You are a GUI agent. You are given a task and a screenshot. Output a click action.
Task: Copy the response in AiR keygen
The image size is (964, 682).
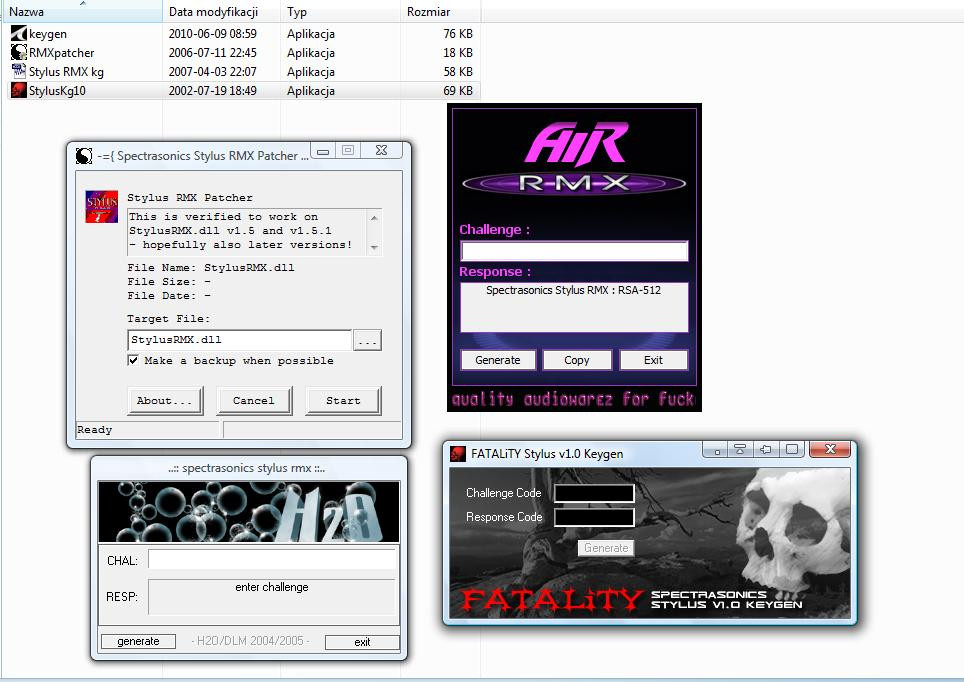tap(577, 360)
